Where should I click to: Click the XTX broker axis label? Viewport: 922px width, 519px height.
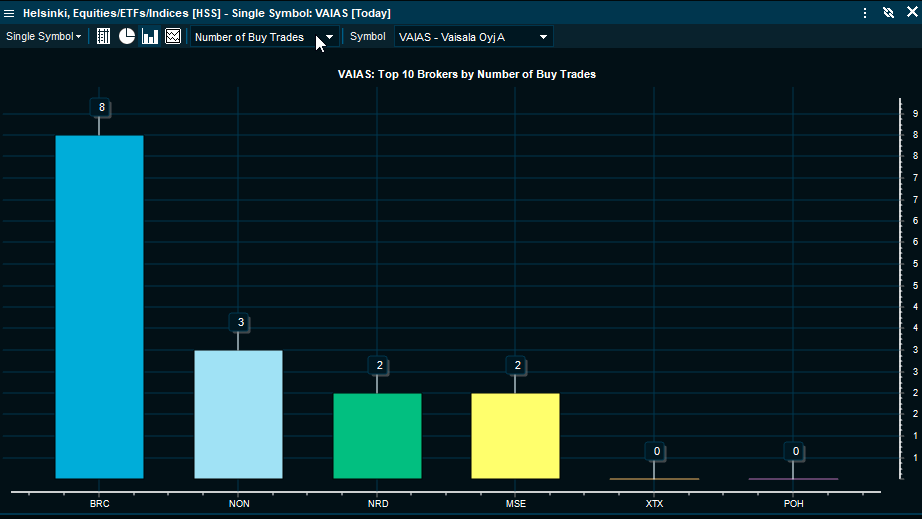point(654,503)
